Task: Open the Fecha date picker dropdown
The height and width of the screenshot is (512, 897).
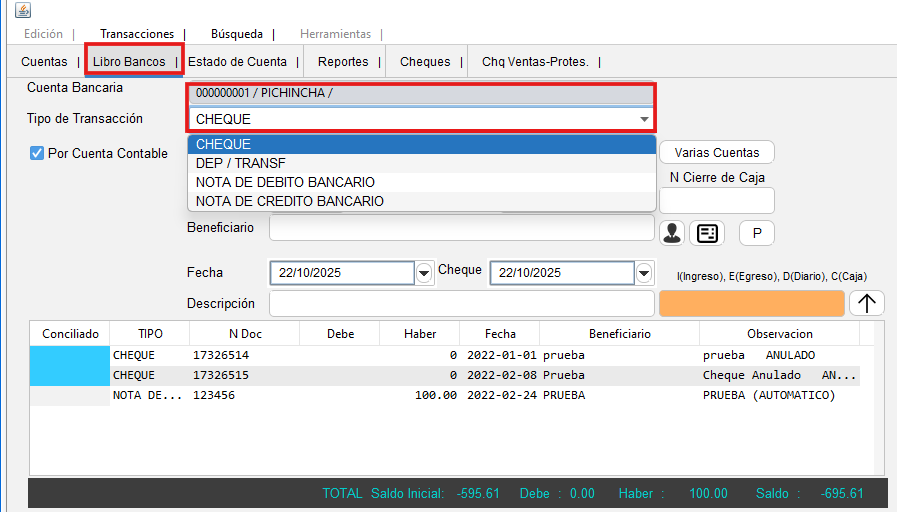Action: (x=424, y=273)
